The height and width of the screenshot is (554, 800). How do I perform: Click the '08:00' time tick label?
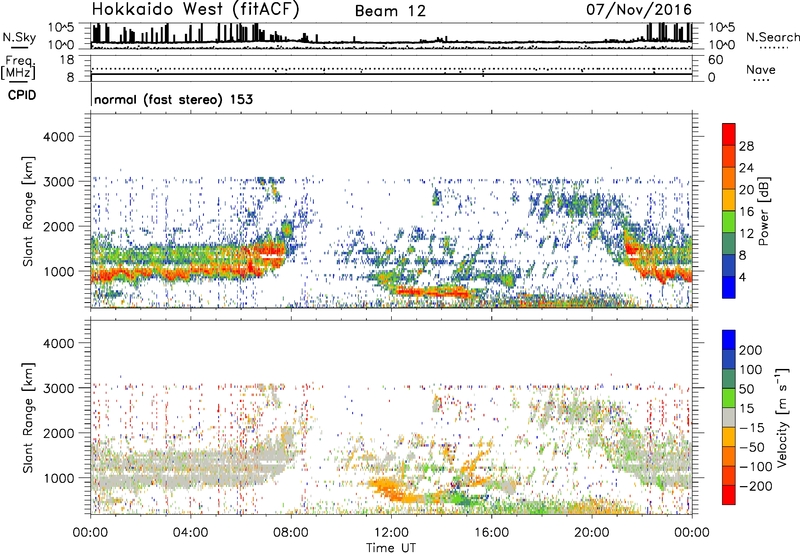pos(291,533)
